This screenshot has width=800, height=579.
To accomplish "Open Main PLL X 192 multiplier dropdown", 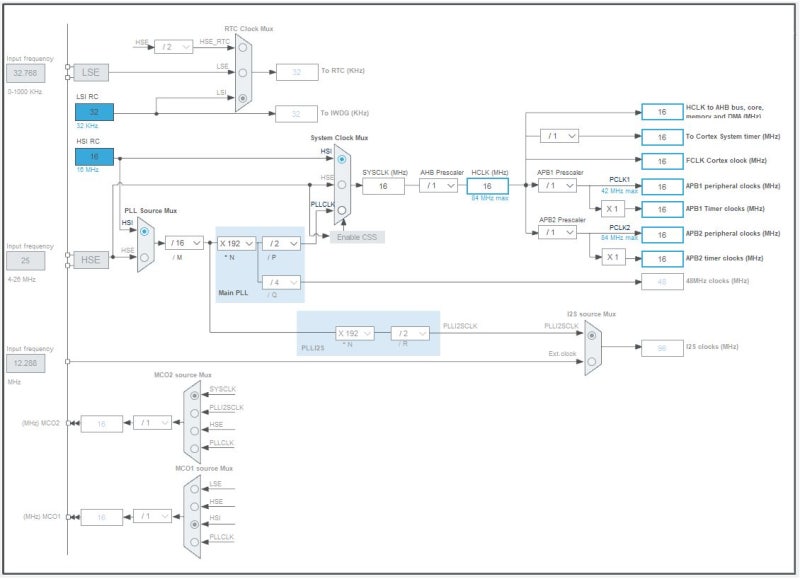I will pos(237,244).
